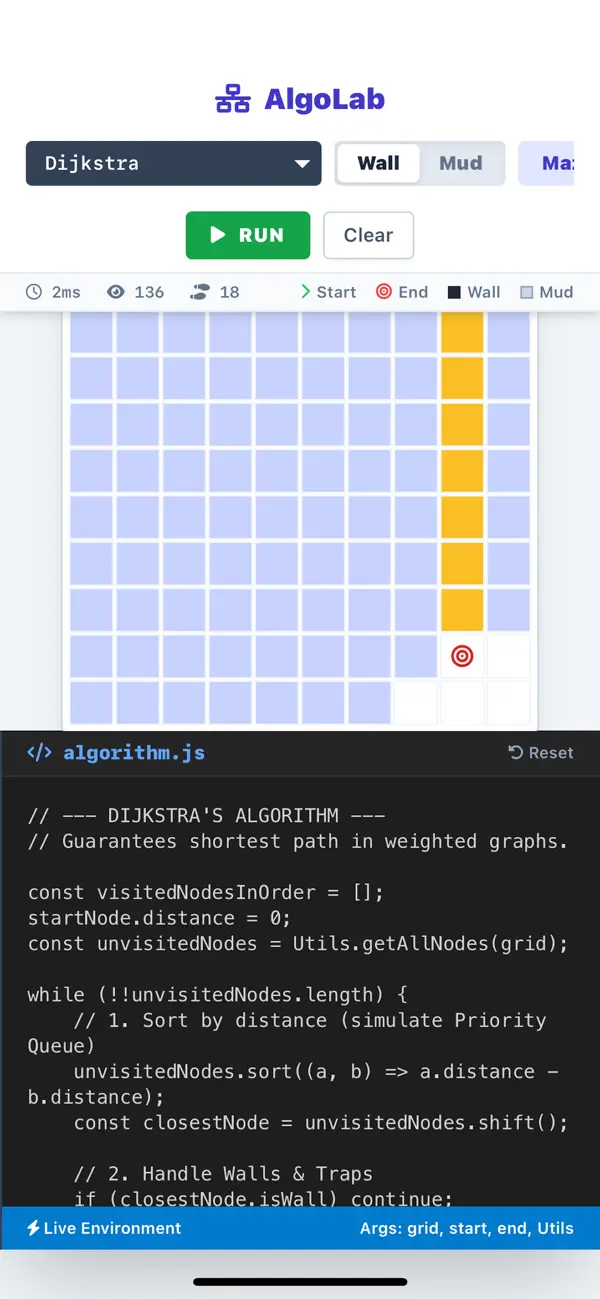
Task: Click the eye icon showing 136 visited nodes
Action: (118, 291)
